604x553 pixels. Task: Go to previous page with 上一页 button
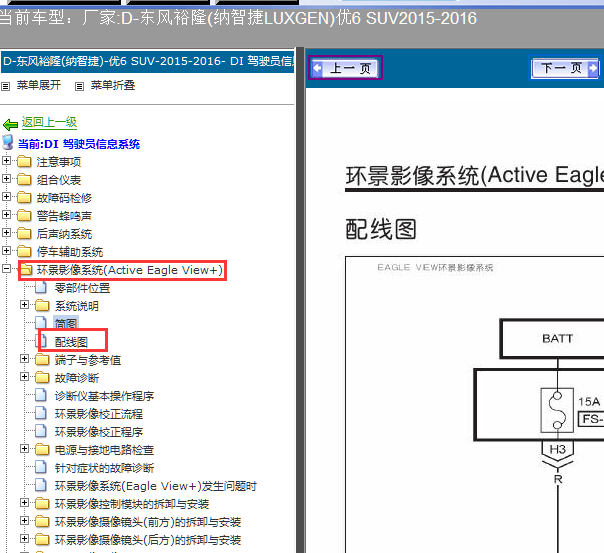click(x=345, y=68)
